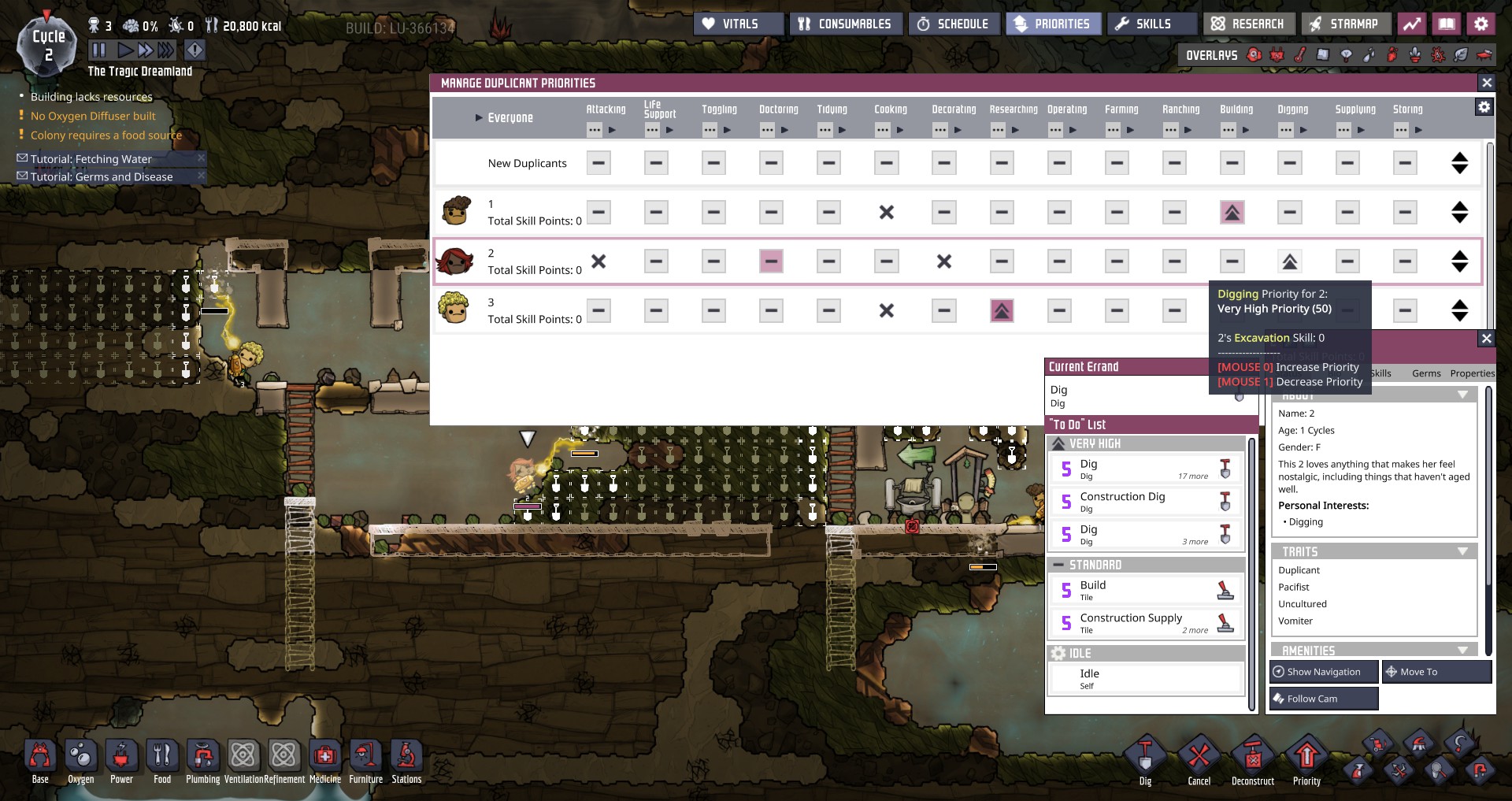Open the Research menu
Image resolution: width=1512 pixels, height=801 pixels.
tap(1248, 24)
